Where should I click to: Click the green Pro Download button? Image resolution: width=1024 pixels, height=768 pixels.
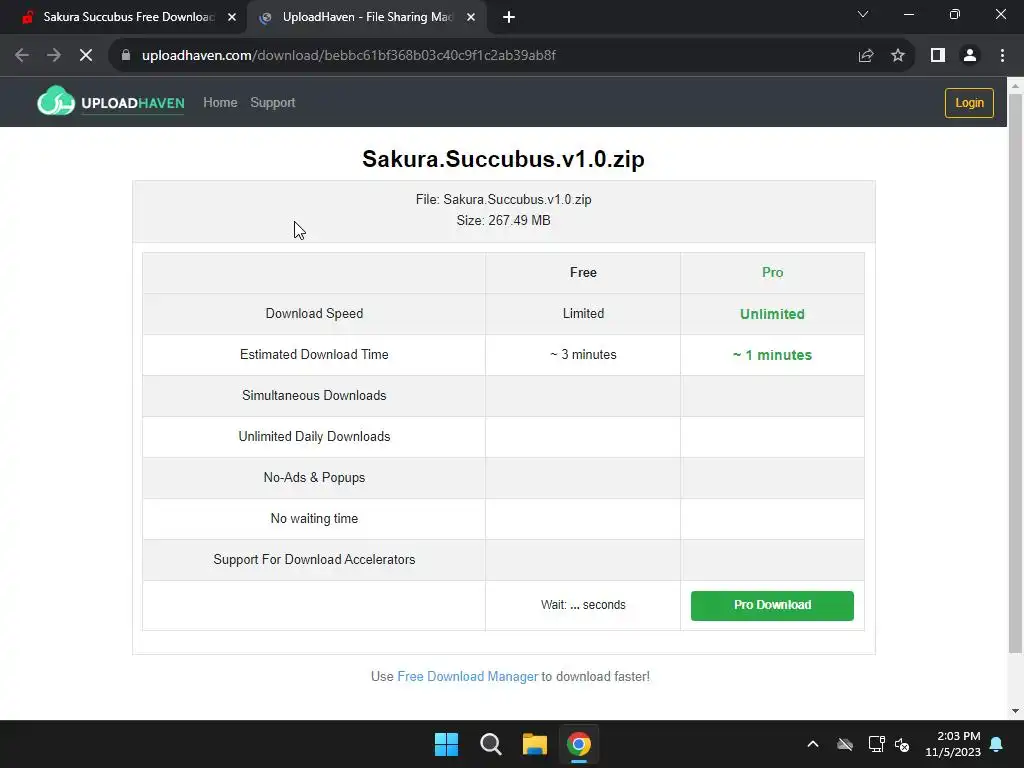(772, 605)
